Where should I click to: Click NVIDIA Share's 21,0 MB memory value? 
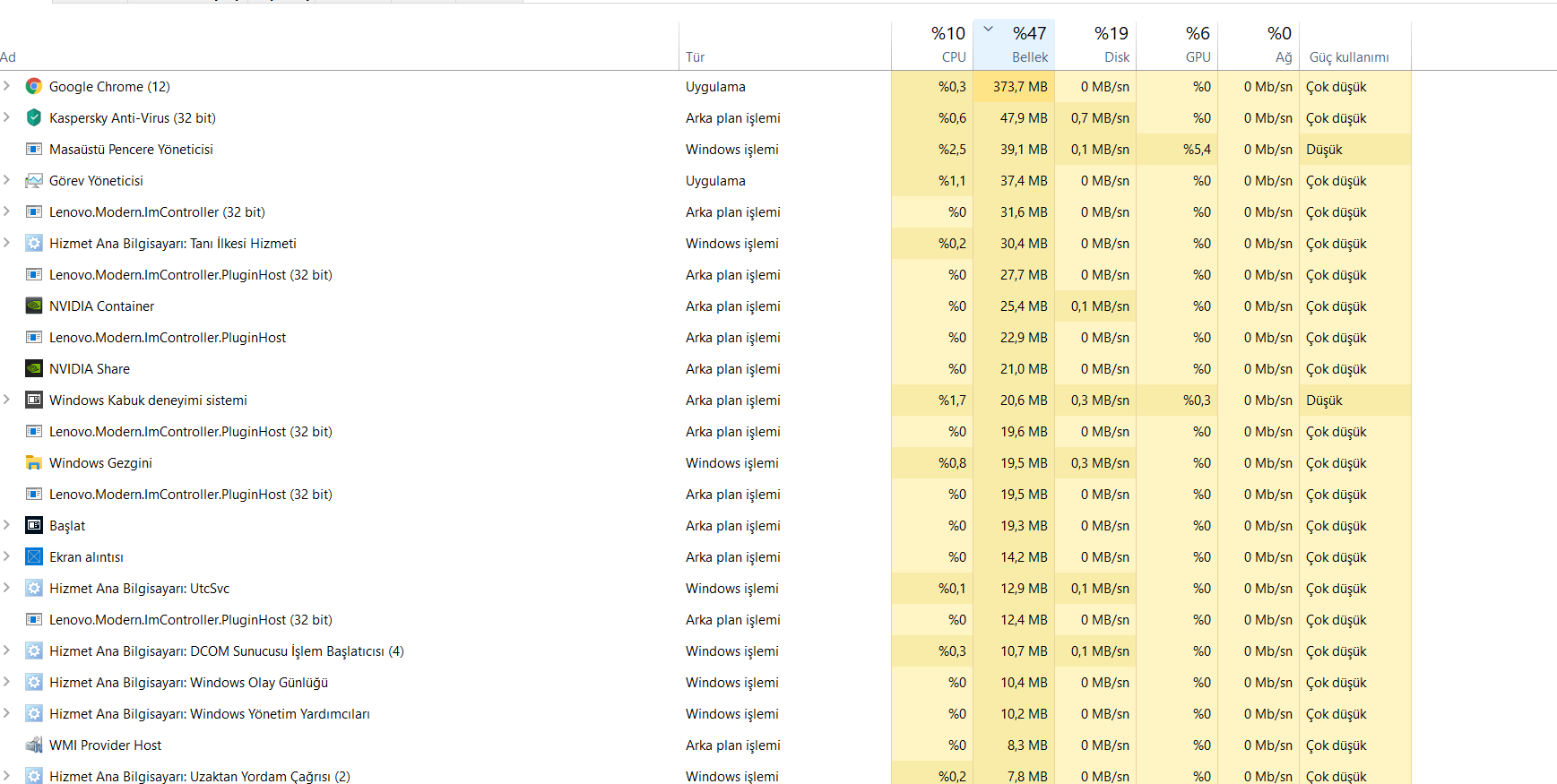1024,369
